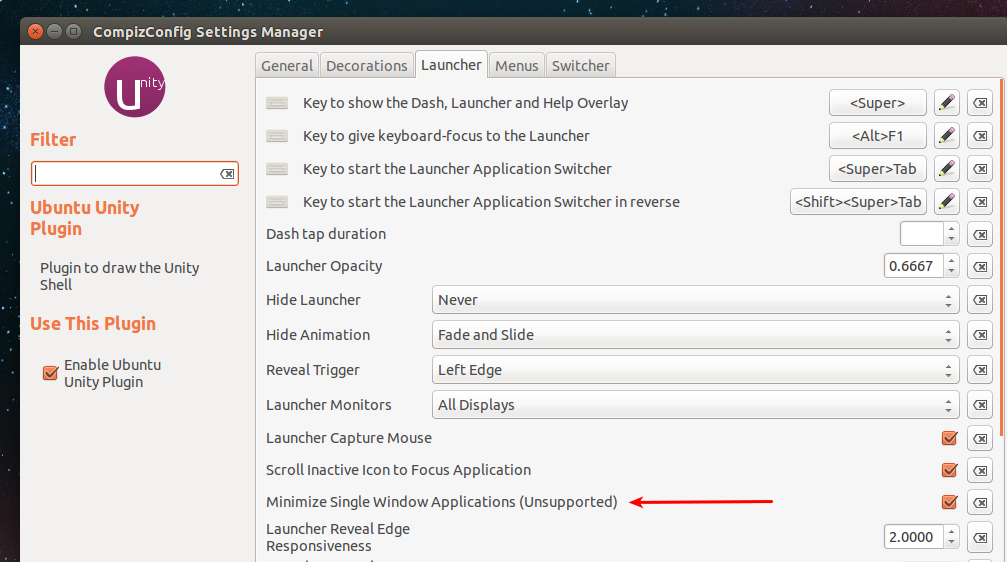Click the orange vertical scrollbar
1007x562 pixels.
tap(1001, 257)
